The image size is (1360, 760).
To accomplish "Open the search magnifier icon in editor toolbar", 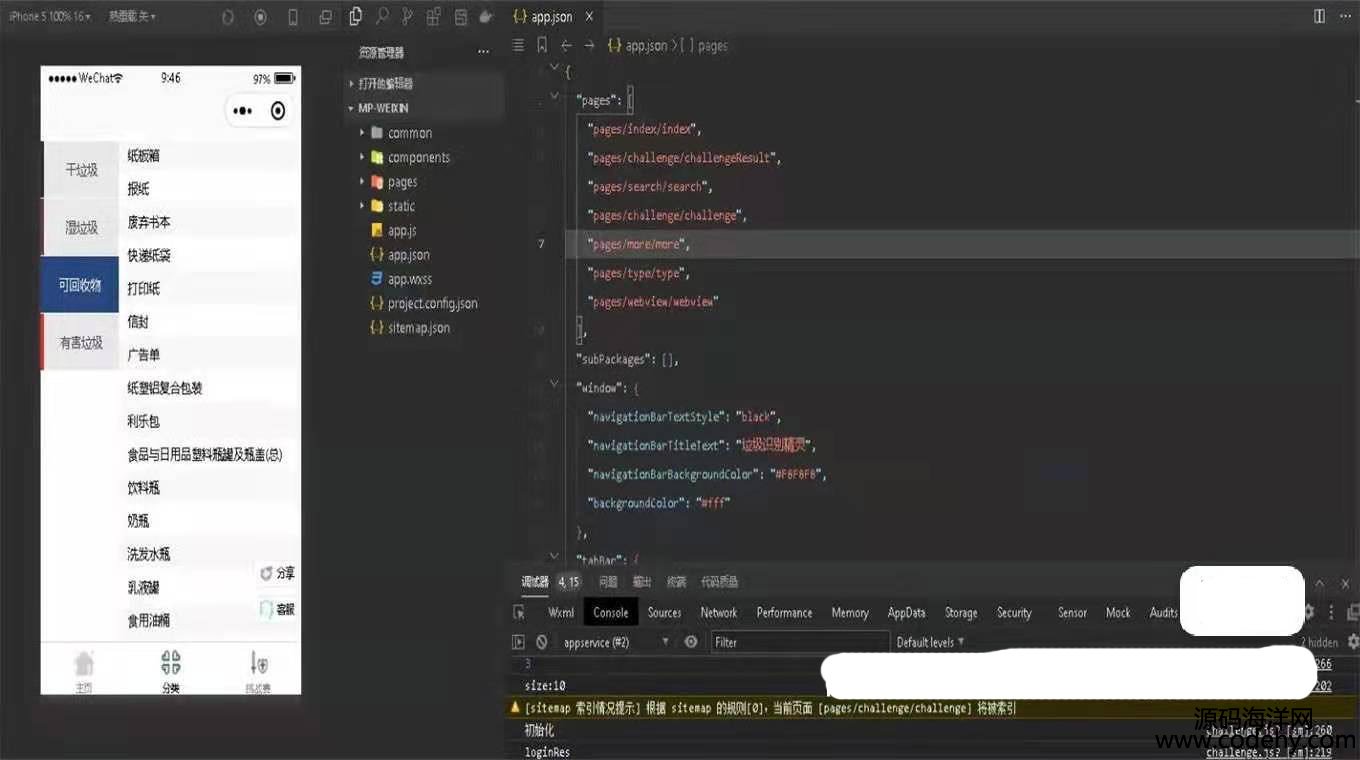I will tap(382, 16).
